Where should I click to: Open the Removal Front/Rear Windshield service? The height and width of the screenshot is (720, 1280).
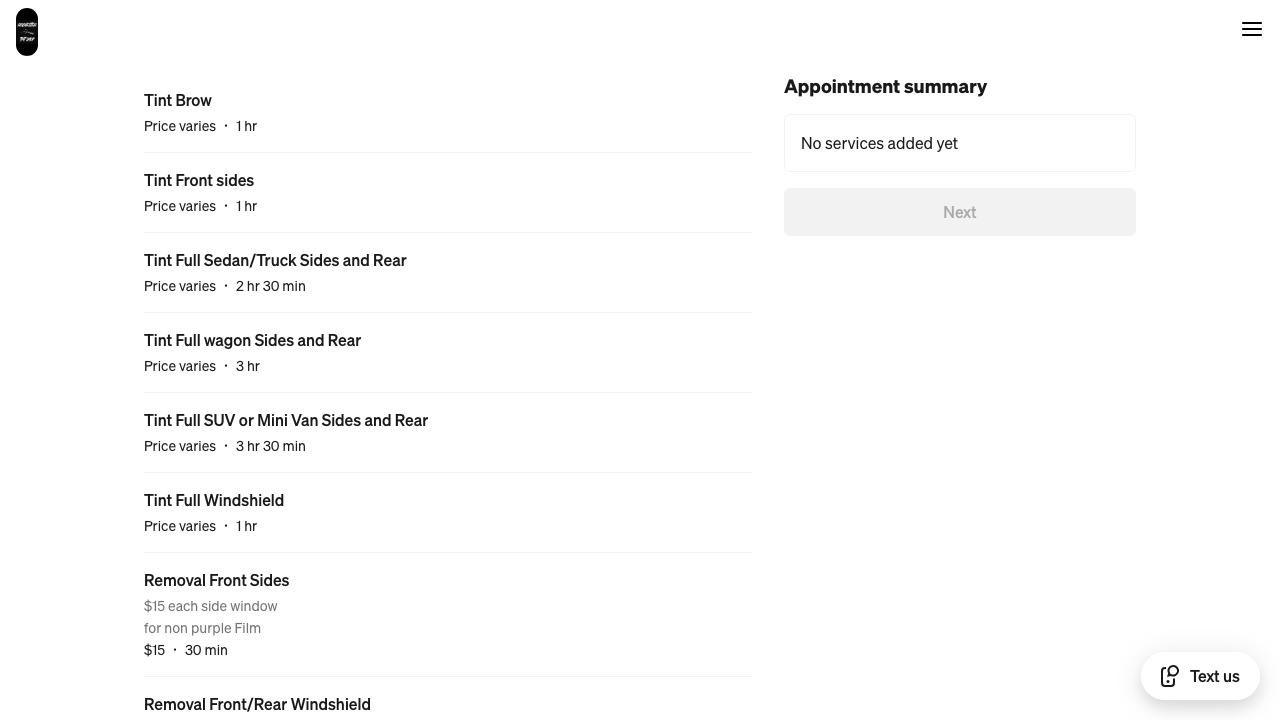pos(257,704)
